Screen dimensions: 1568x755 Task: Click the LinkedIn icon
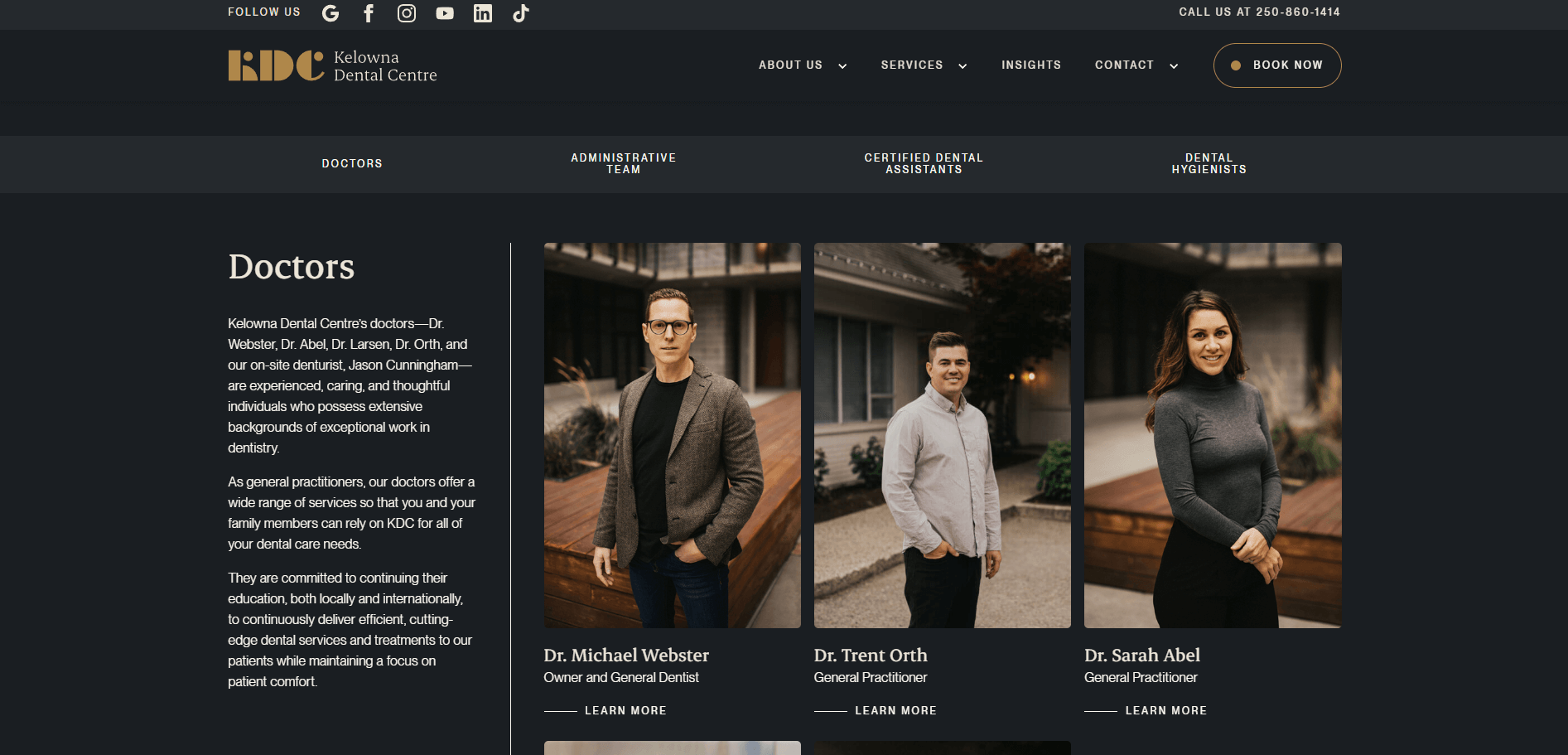point(483,13)
